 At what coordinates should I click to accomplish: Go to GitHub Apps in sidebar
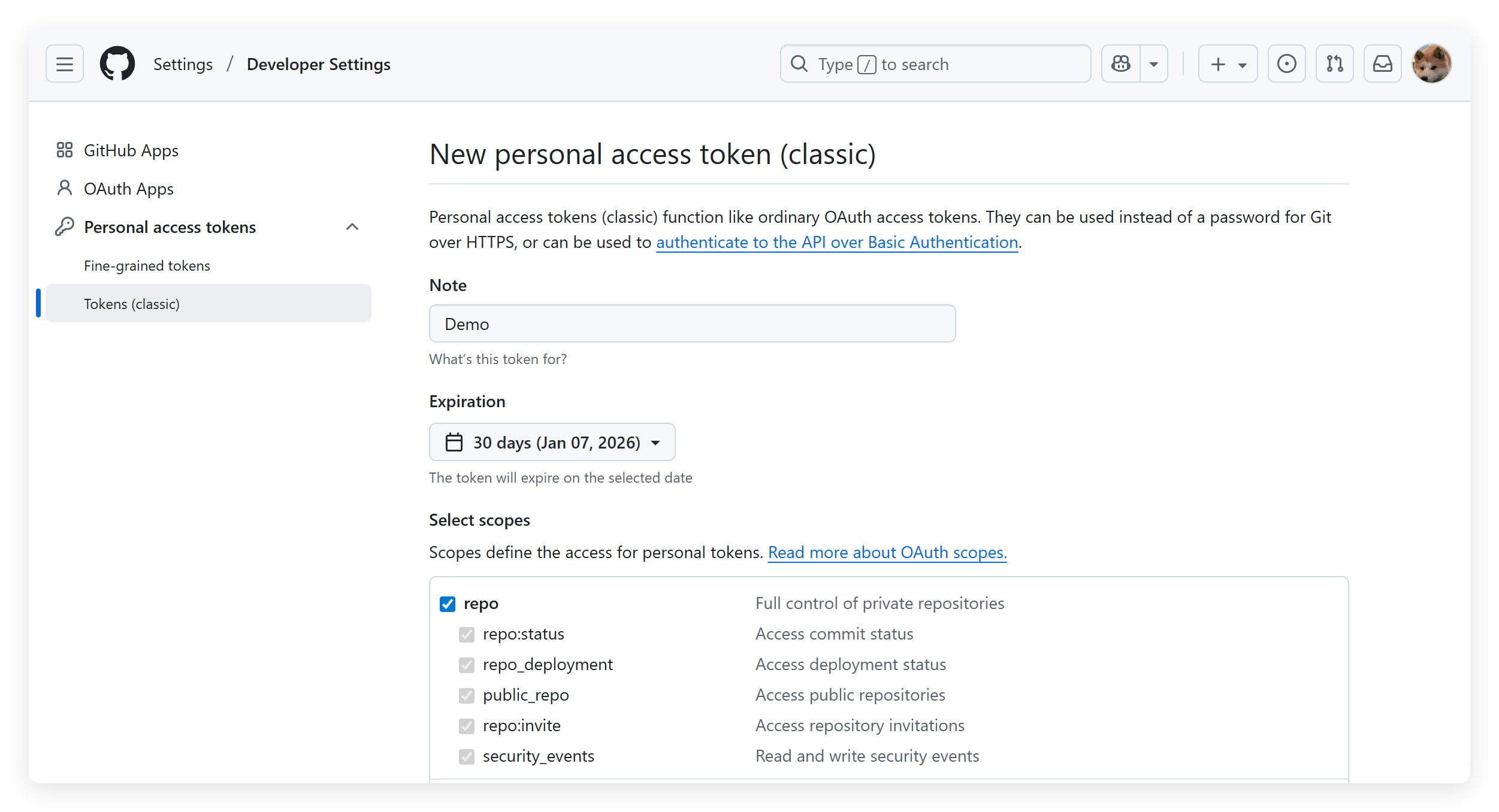click(131, 150)
